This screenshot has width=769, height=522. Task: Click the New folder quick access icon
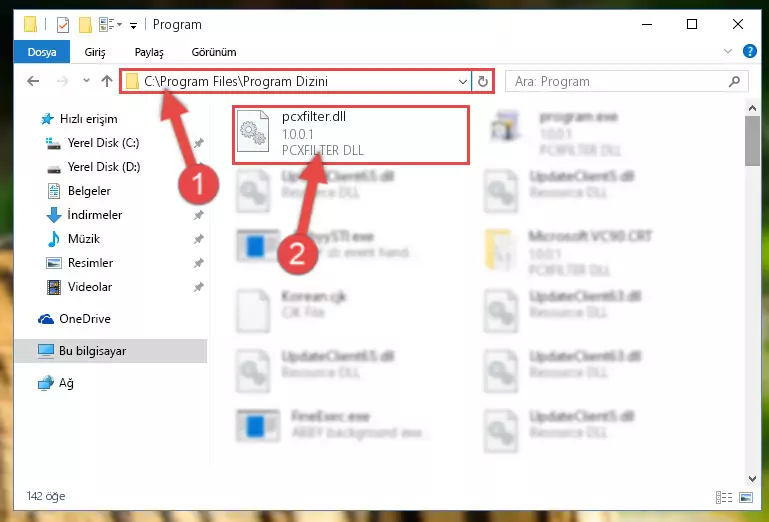click(85, 25)
